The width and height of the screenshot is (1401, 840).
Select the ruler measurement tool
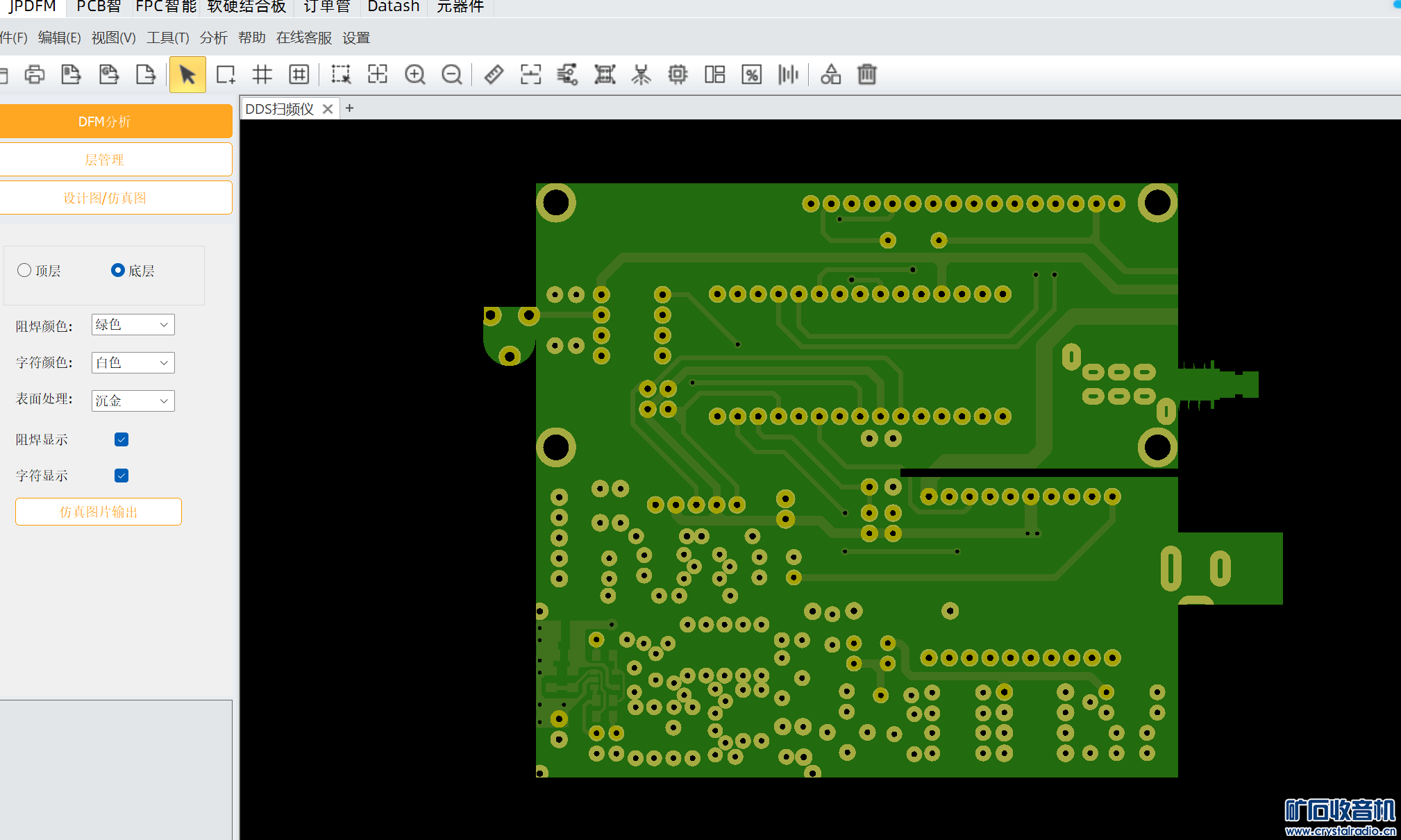[494, 74]
